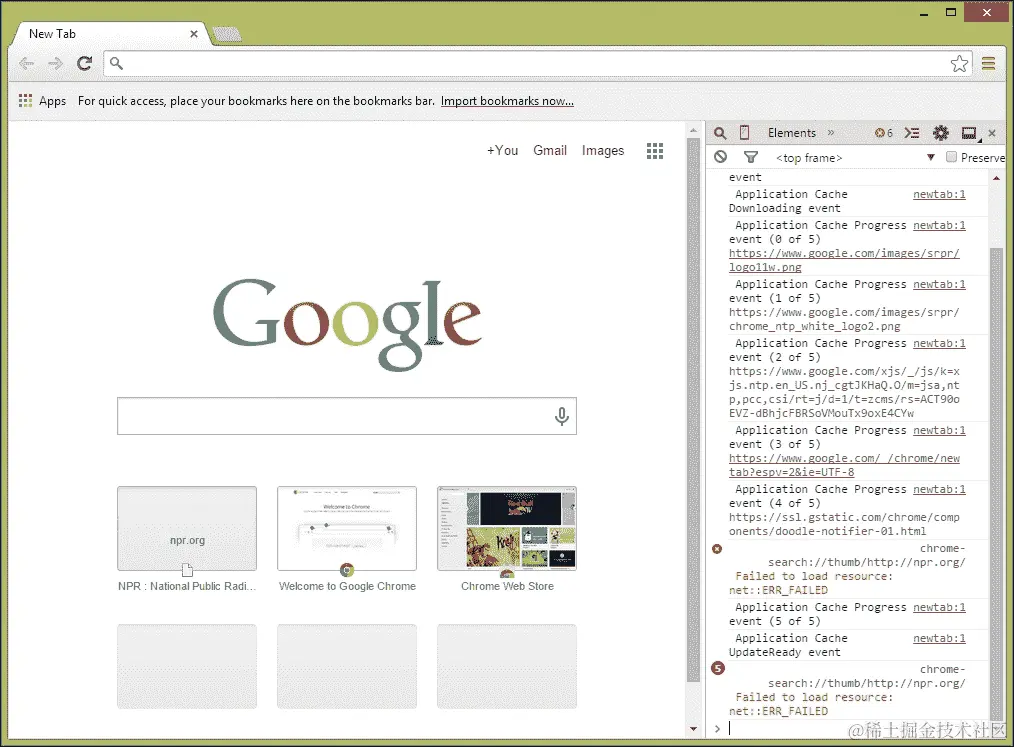Change DevTools dock side icon

969,134
